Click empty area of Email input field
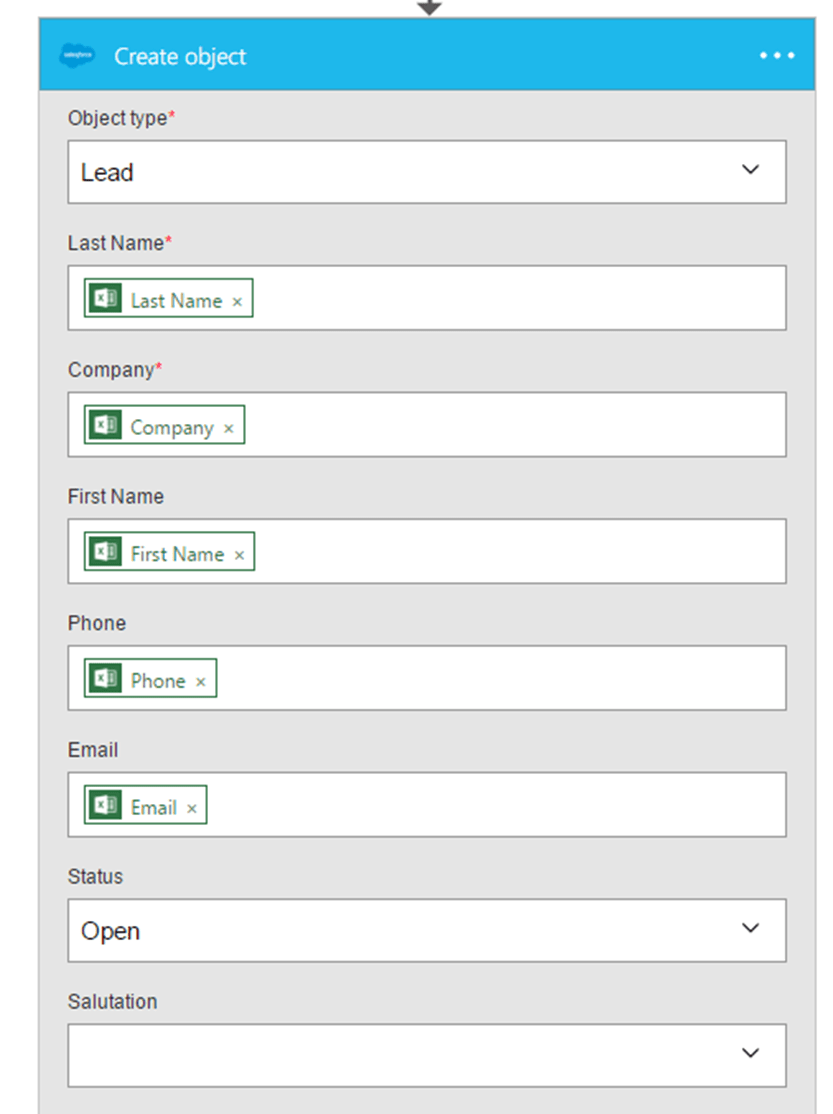The image size is (833, 1114). coord(500,806)
